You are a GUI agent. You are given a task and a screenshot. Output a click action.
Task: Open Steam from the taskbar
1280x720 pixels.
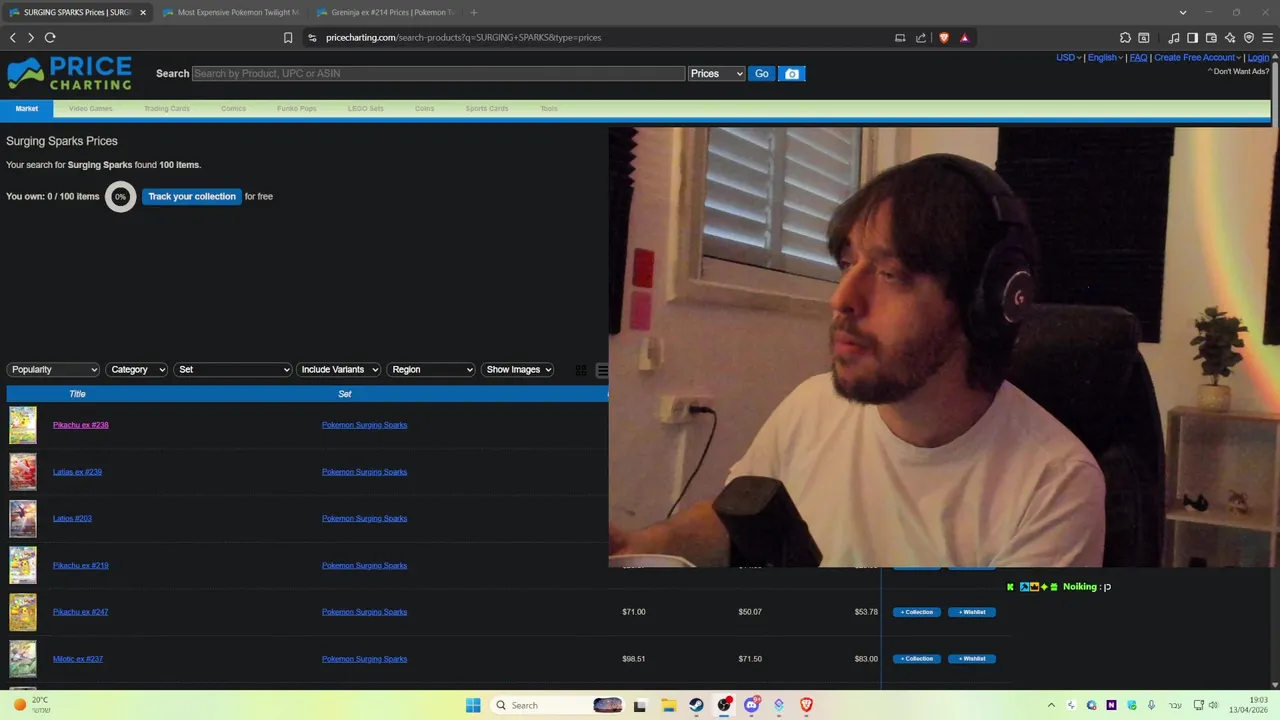coord(696,705)
